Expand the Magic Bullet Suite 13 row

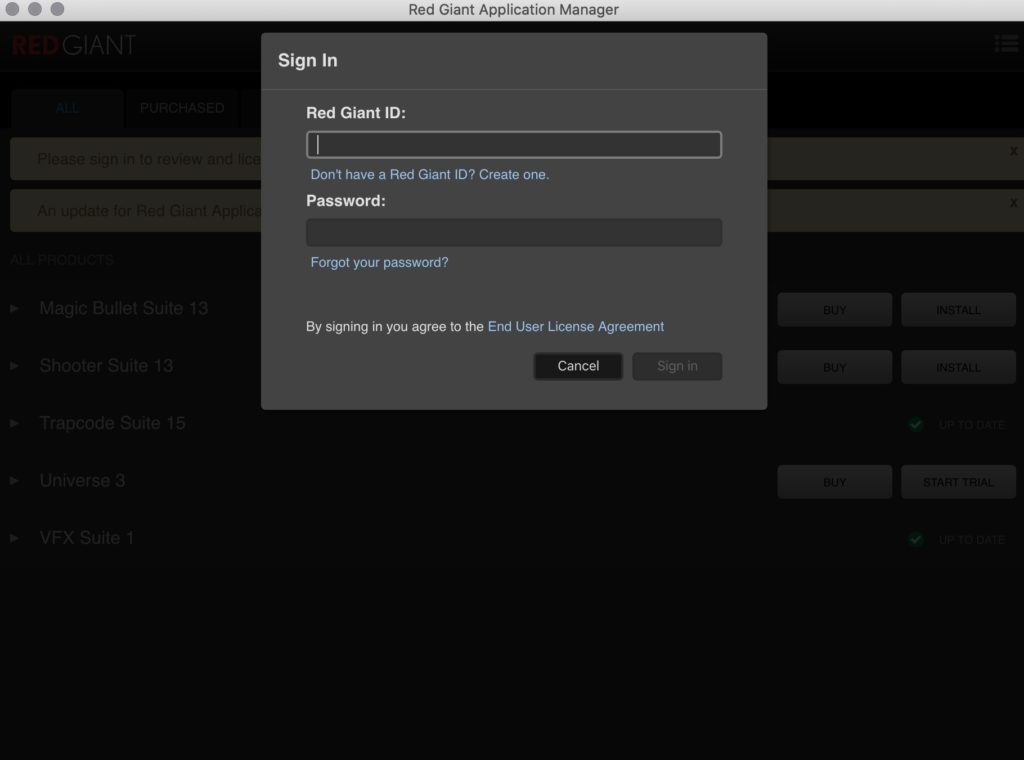click(15, 309)
